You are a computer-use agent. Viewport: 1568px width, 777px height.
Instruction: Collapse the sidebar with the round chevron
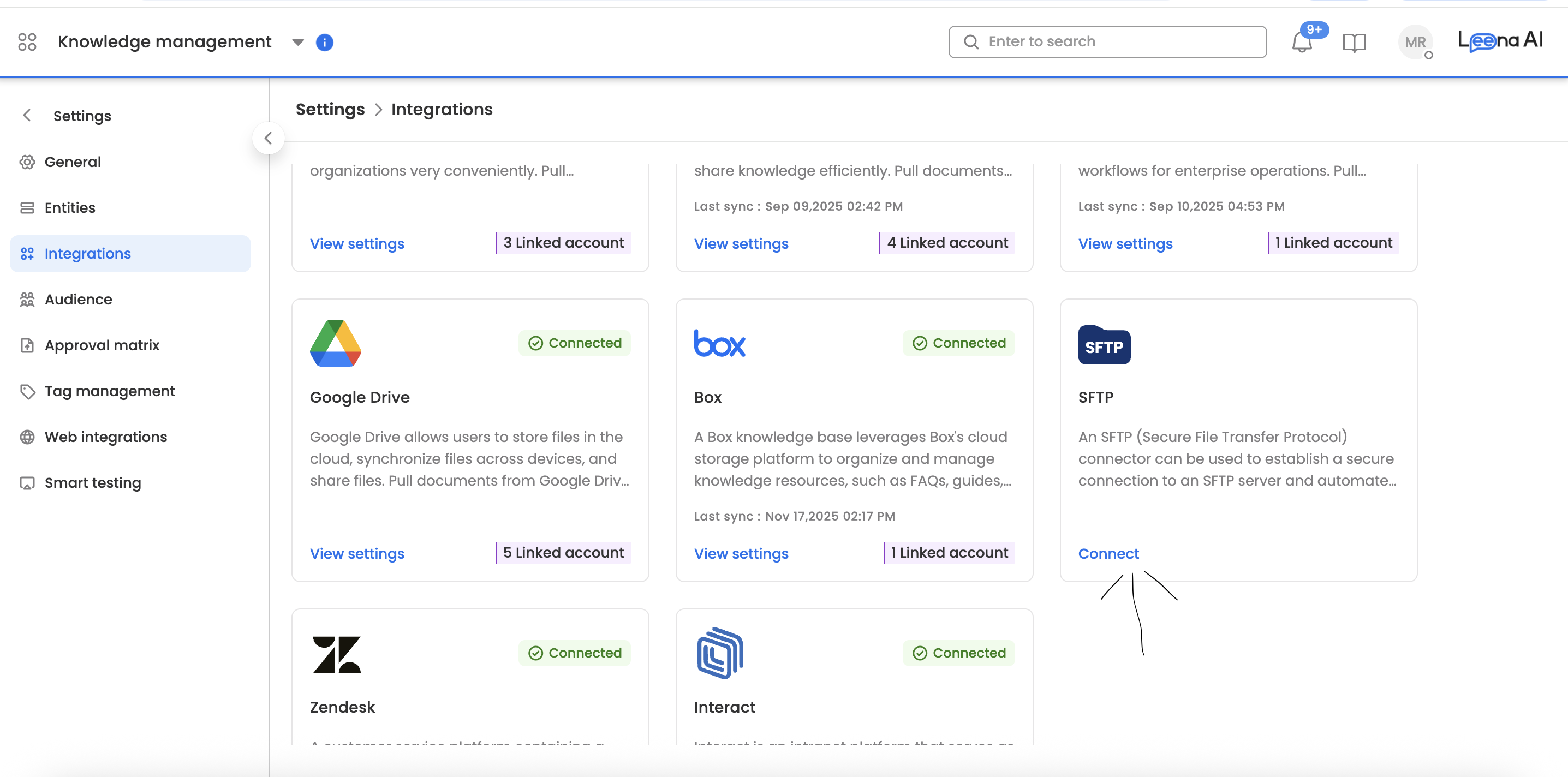tap(269, 138)
